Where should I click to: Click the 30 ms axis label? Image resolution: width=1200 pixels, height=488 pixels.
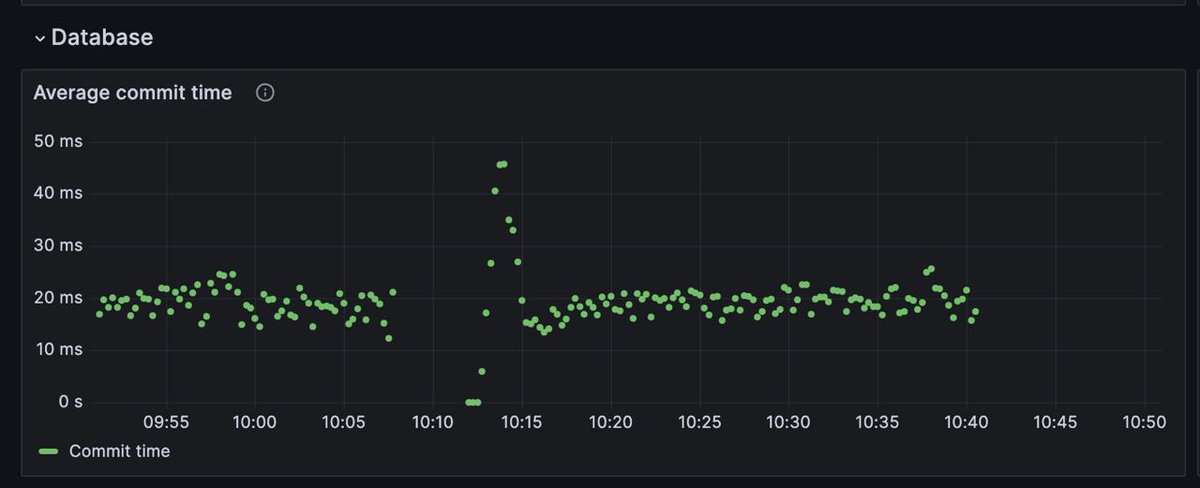(x=58, y=245)
